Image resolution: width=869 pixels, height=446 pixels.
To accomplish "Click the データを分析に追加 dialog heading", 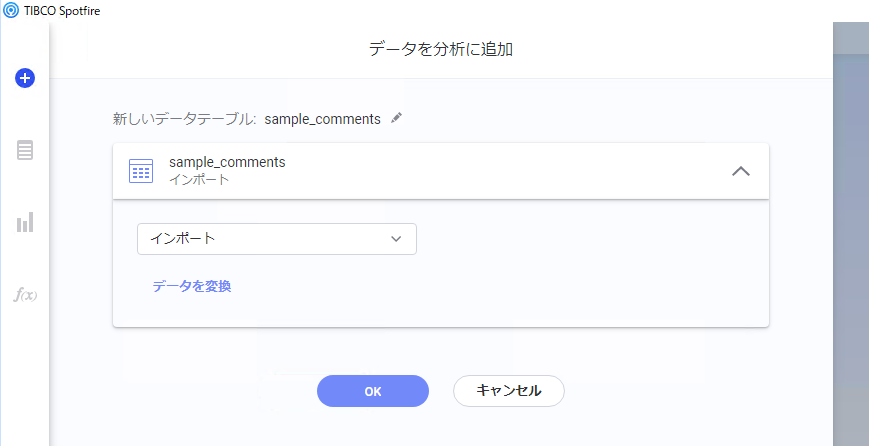I will click(x=441, y=49).
